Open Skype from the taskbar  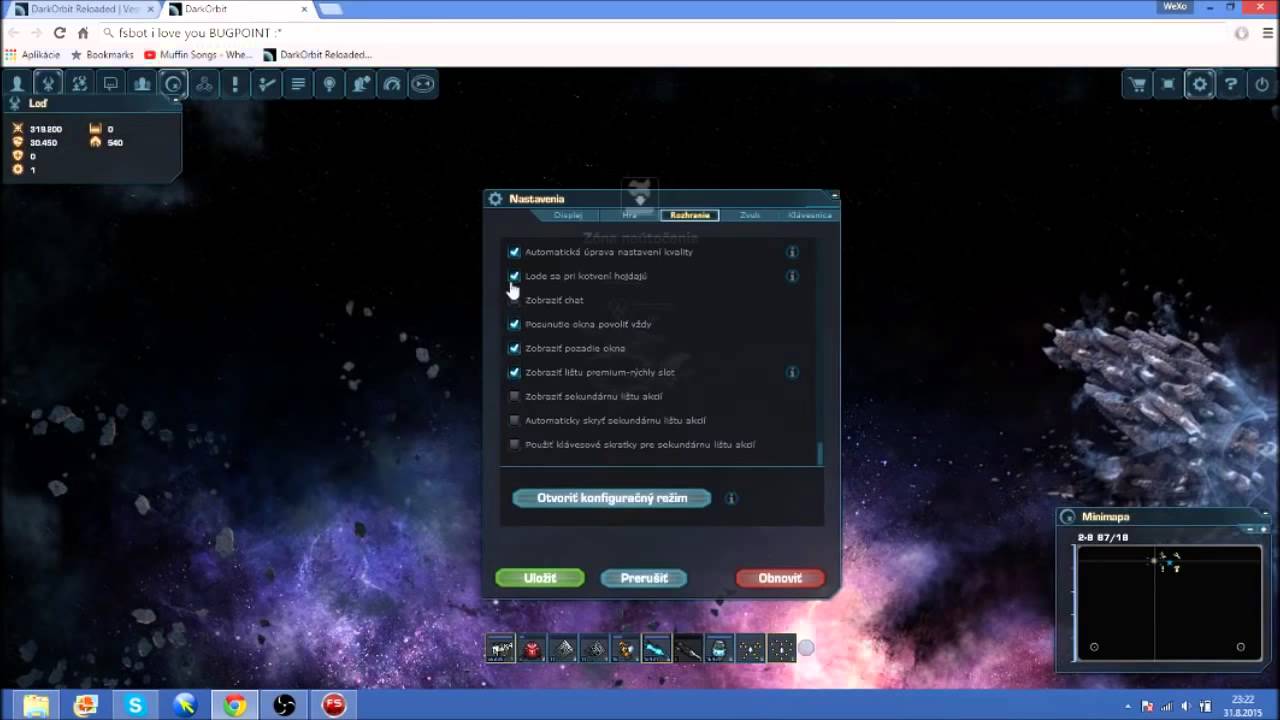click(135, 705)
